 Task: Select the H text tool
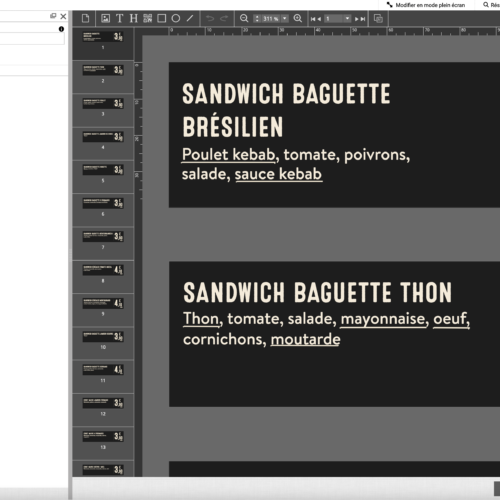[134, 18]
